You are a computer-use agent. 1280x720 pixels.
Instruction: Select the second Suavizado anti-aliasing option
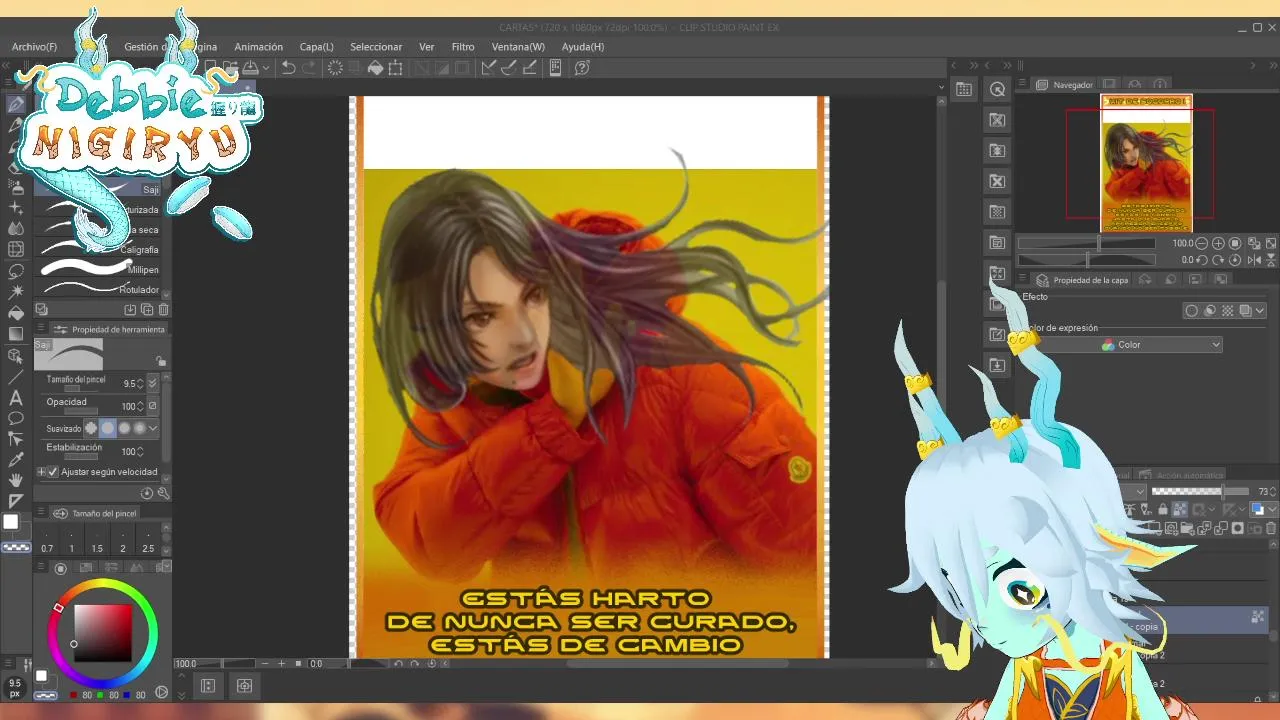coord(107,428)
